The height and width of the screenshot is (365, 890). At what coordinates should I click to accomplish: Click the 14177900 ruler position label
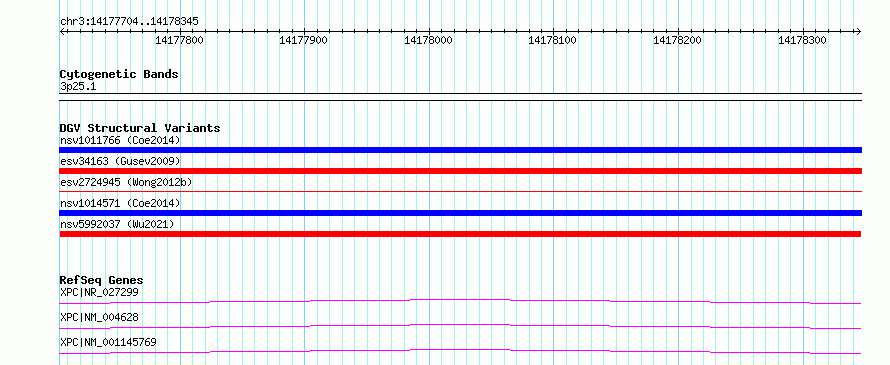pyautogui.click(x=304, y=41)
